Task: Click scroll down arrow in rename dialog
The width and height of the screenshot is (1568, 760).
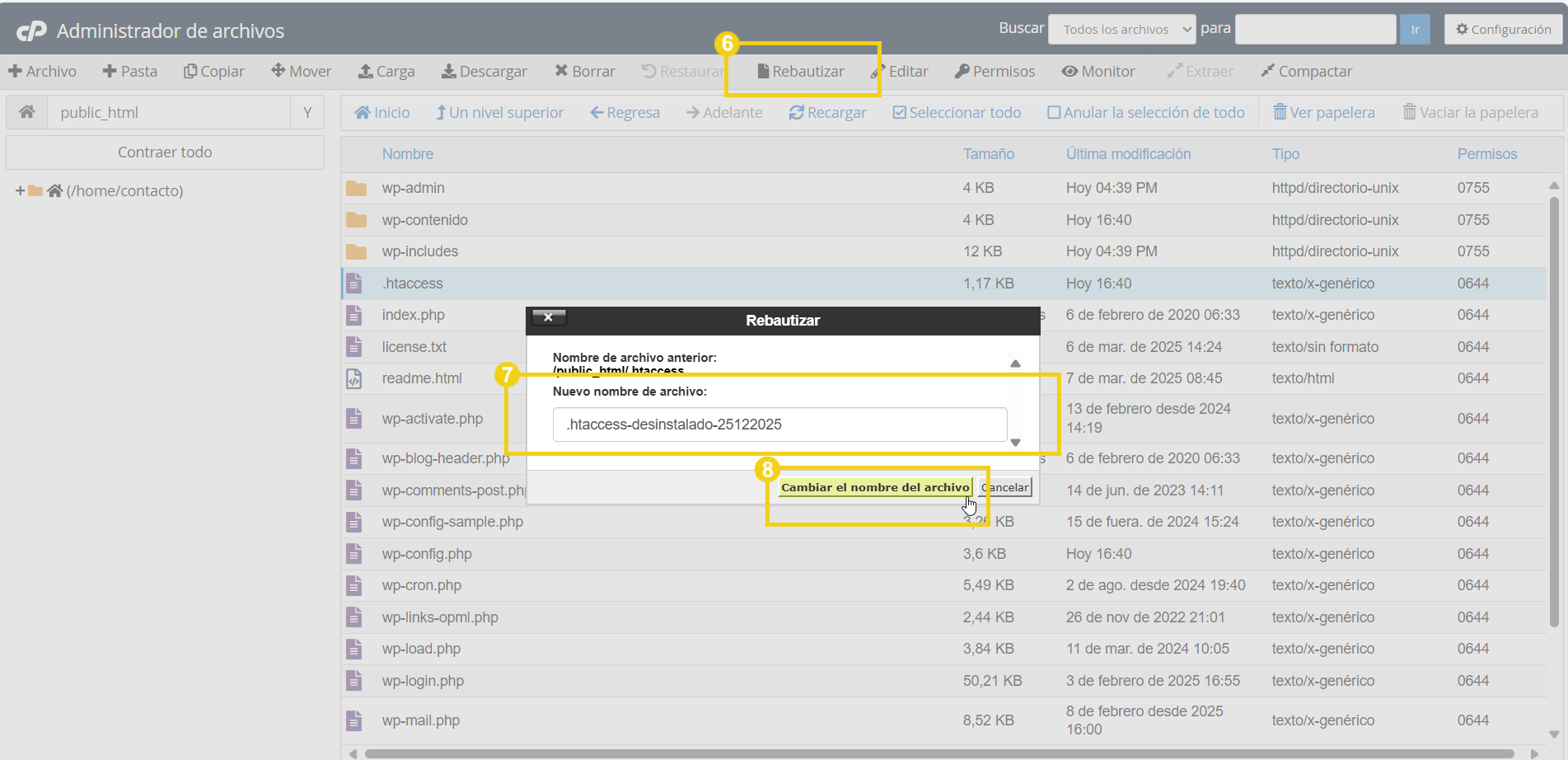Action: pos(1015,443)
